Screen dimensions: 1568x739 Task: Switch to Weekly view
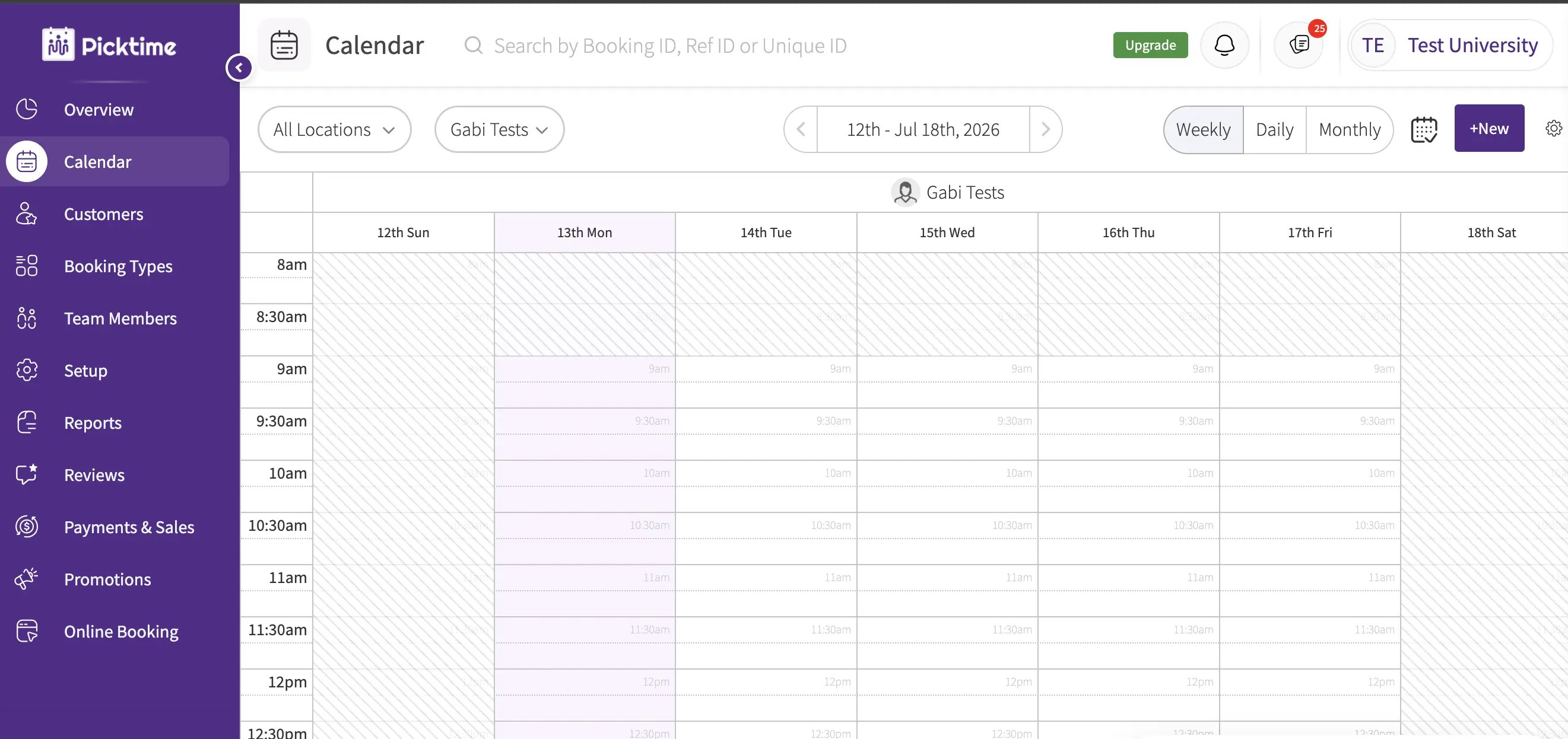coord(1204,129)
